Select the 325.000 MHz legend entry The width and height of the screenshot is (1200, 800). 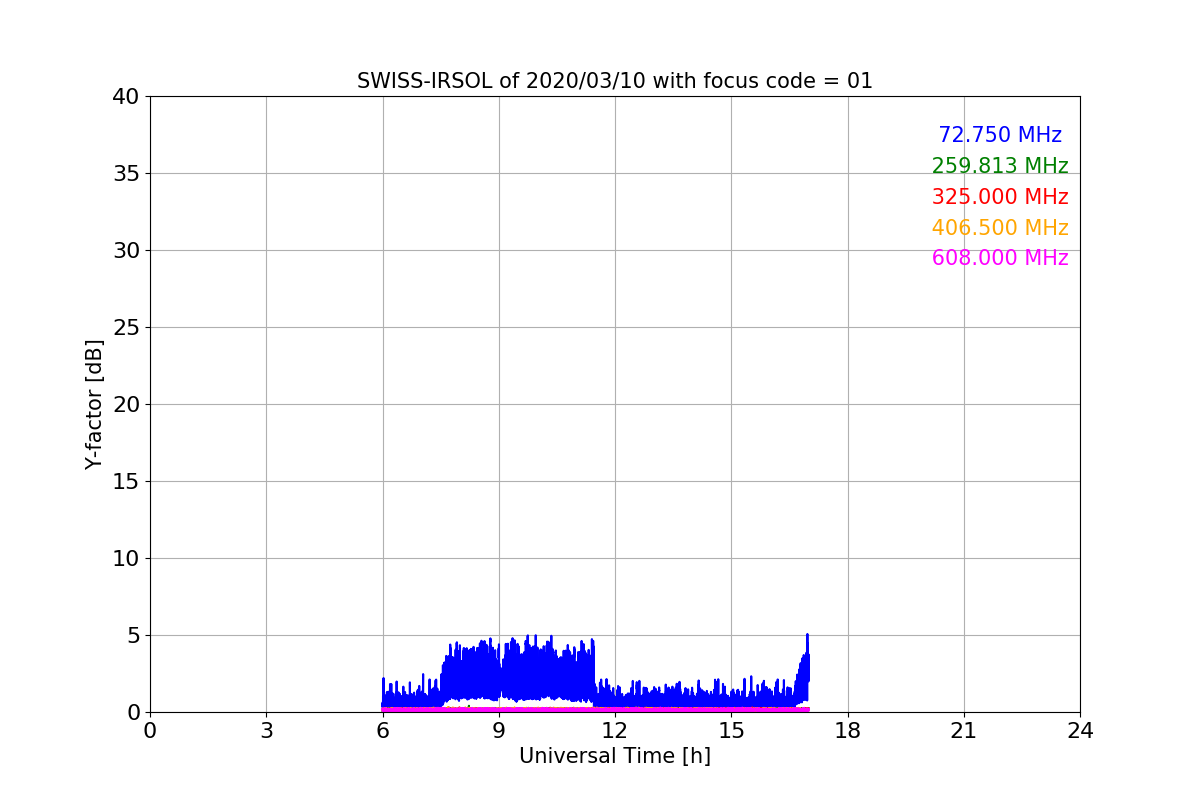point(1000,197)
